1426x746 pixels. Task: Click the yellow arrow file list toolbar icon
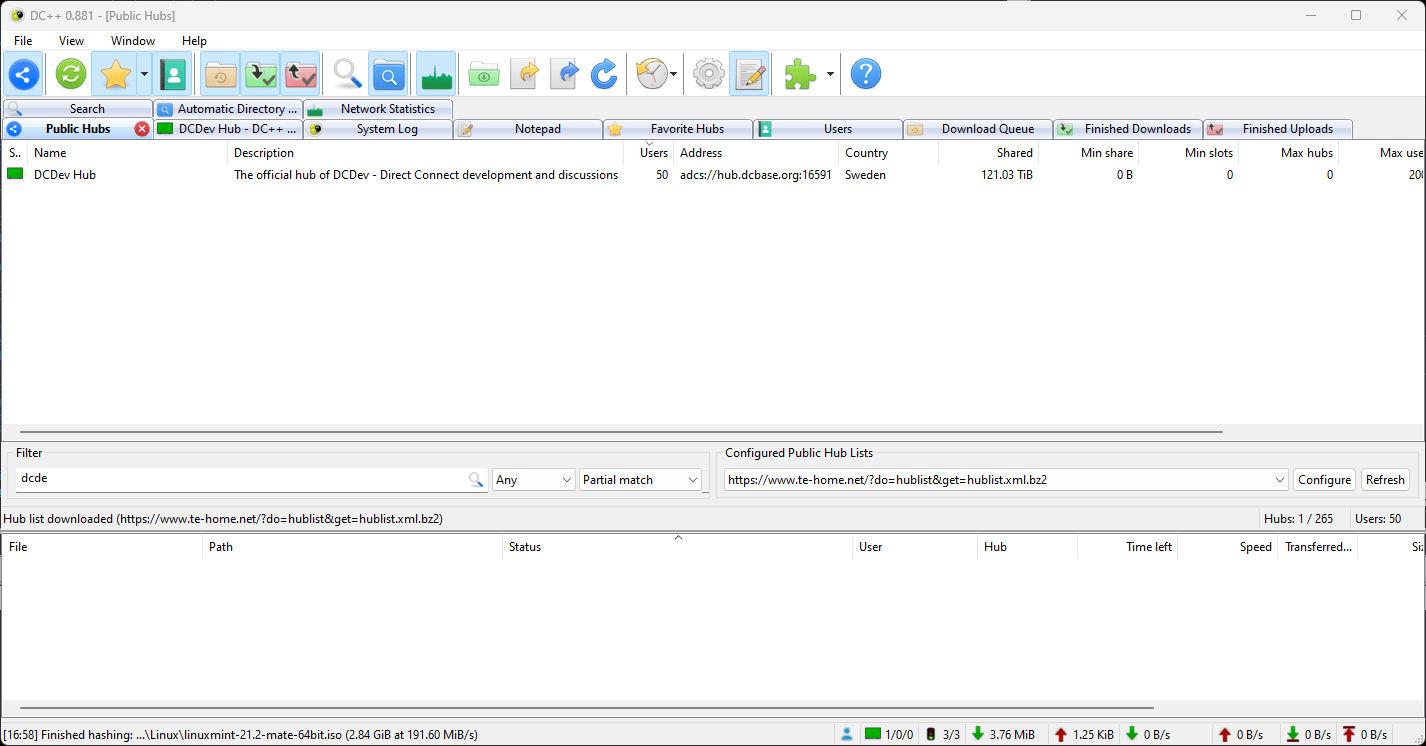point(524,74)
